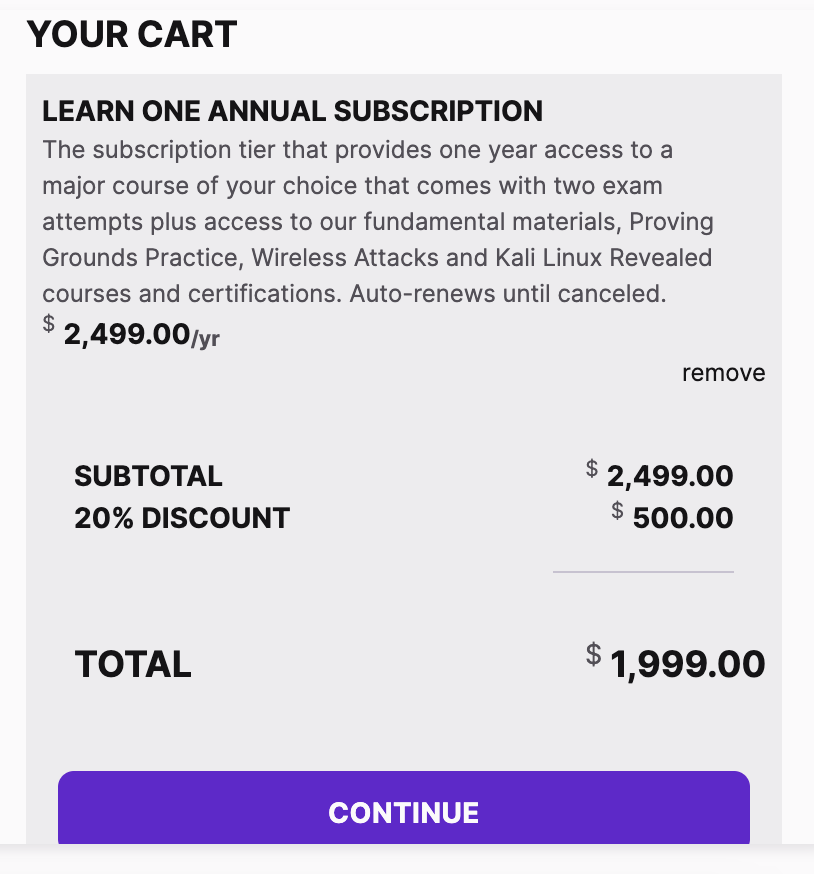Click the dollar sign beside the discount amount
814x874 pixels.
(617, 510)
